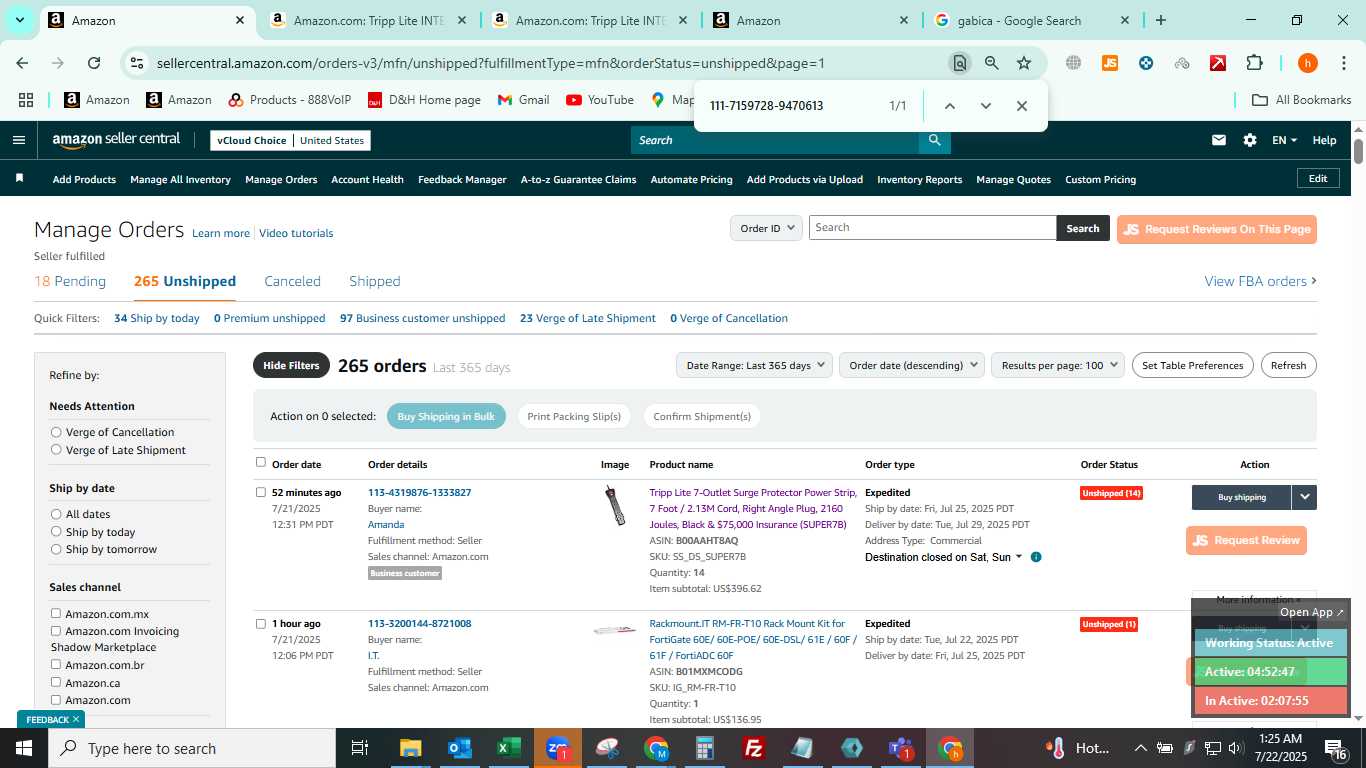Click the Buy Shipping in Bulk button

[x=446, y=416]
